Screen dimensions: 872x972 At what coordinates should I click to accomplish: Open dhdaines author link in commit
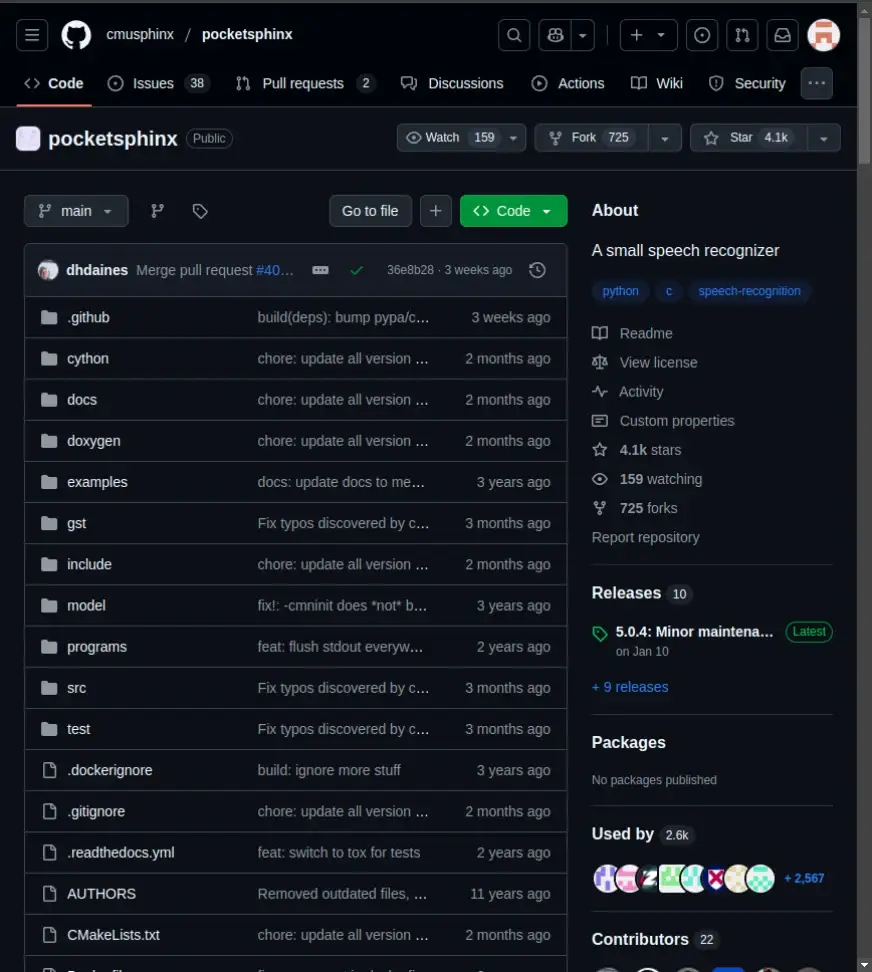point(97,270)
